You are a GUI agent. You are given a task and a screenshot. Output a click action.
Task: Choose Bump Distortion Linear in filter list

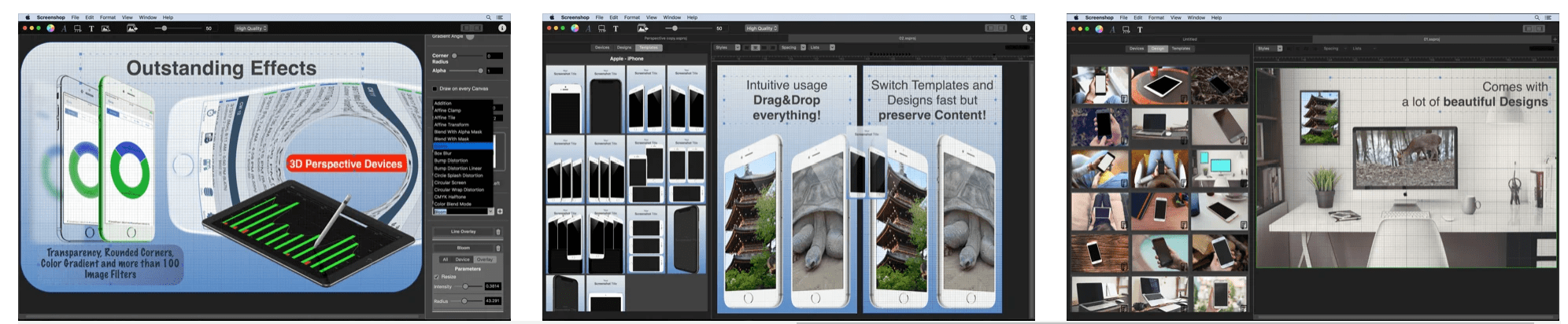[463, 168]
